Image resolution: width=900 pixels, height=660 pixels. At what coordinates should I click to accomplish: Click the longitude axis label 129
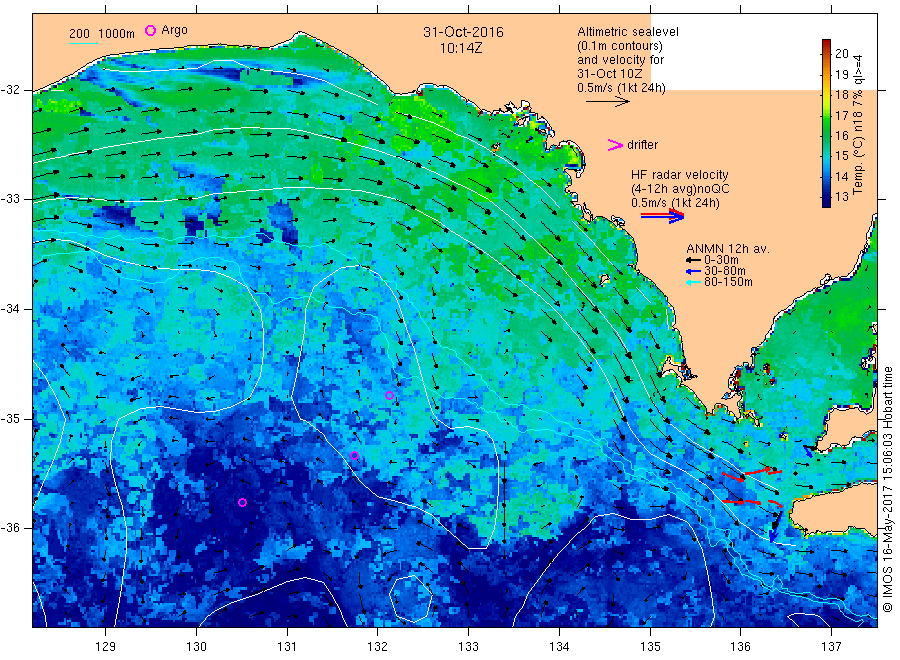pyautogui.click(x=106, y=647)
